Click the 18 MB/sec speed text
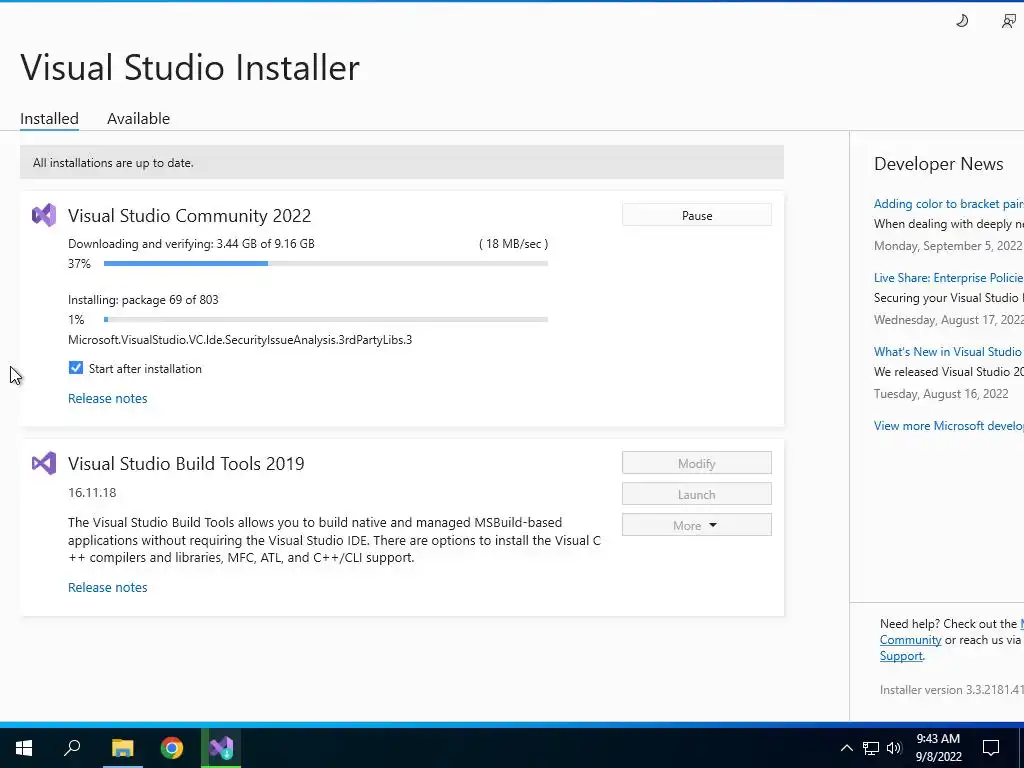1024x768 pixels. tap(513, 244)
